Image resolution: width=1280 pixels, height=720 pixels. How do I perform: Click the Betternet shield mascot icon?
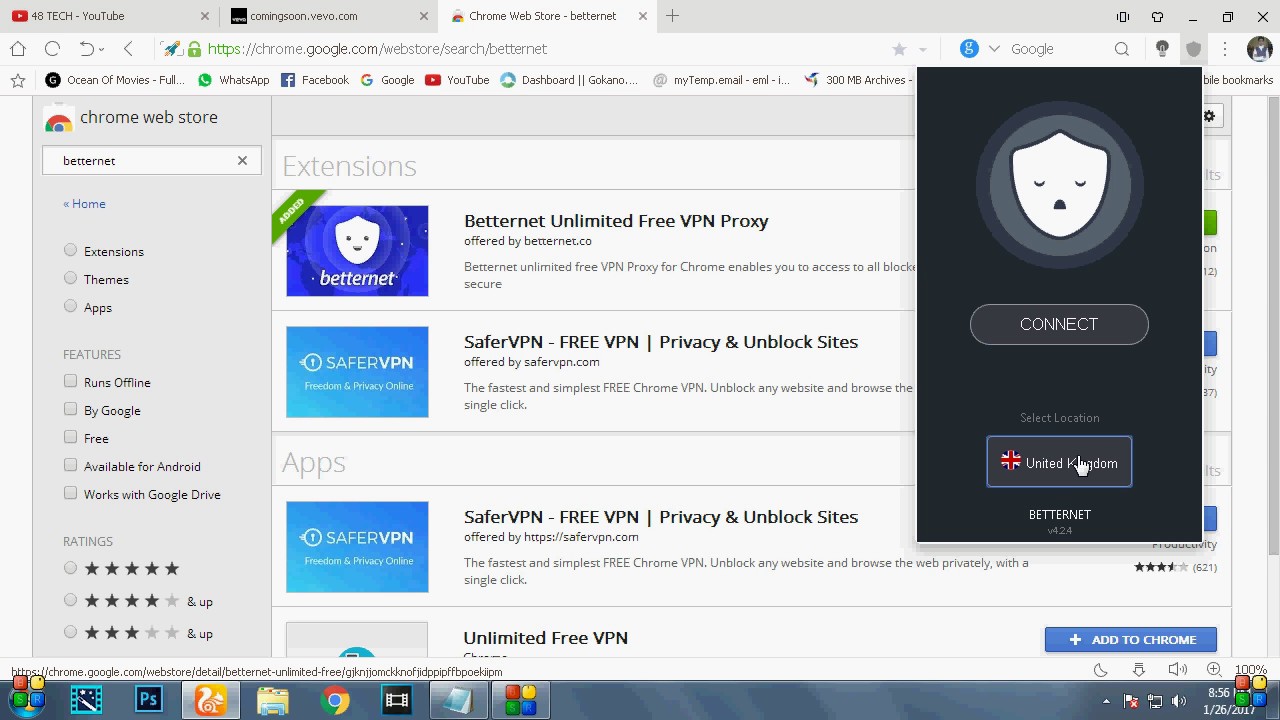1059,185
